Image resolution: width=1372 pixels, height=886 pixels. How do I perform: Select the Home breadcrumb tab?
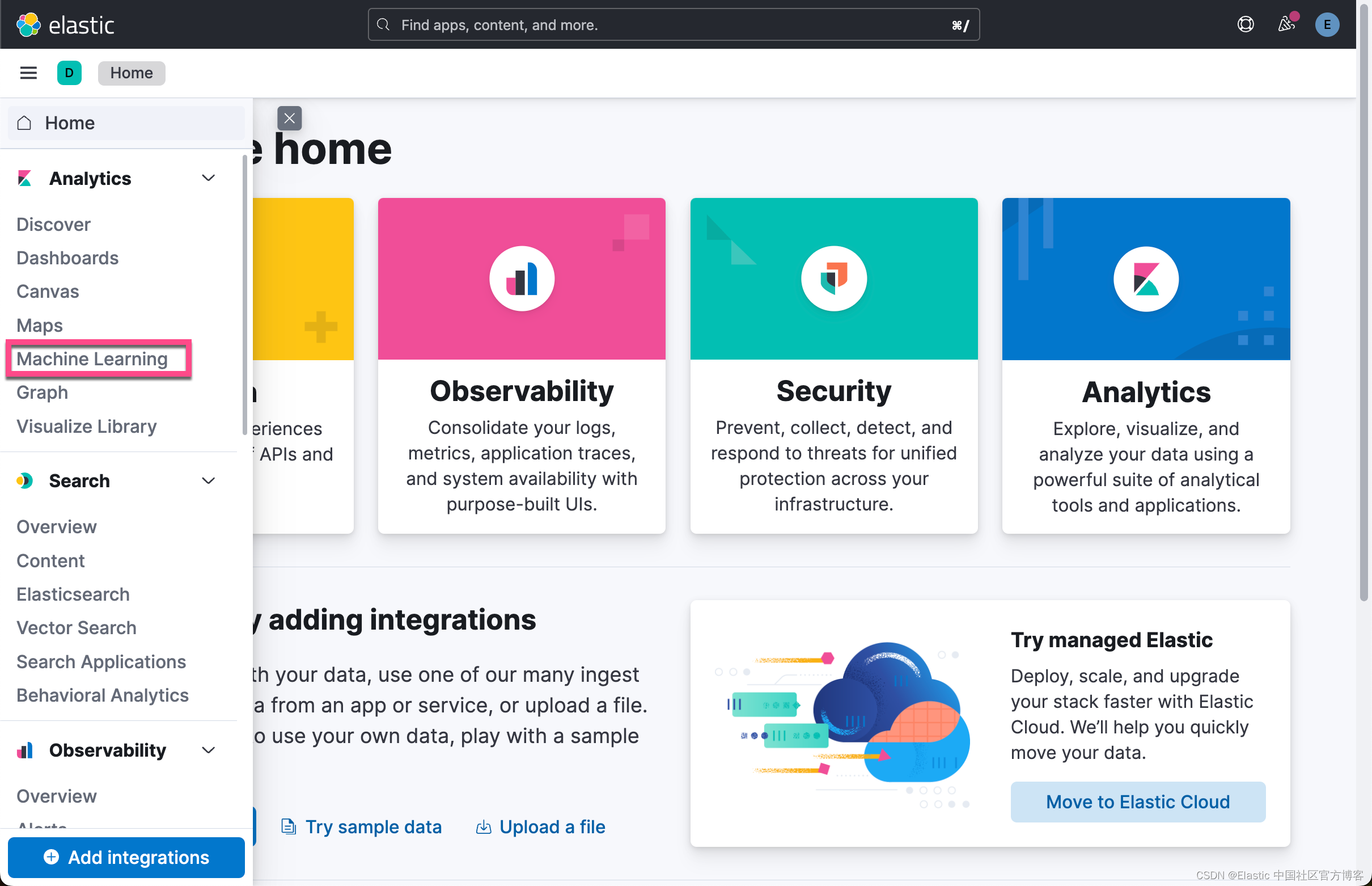click(x=131, y=73)
